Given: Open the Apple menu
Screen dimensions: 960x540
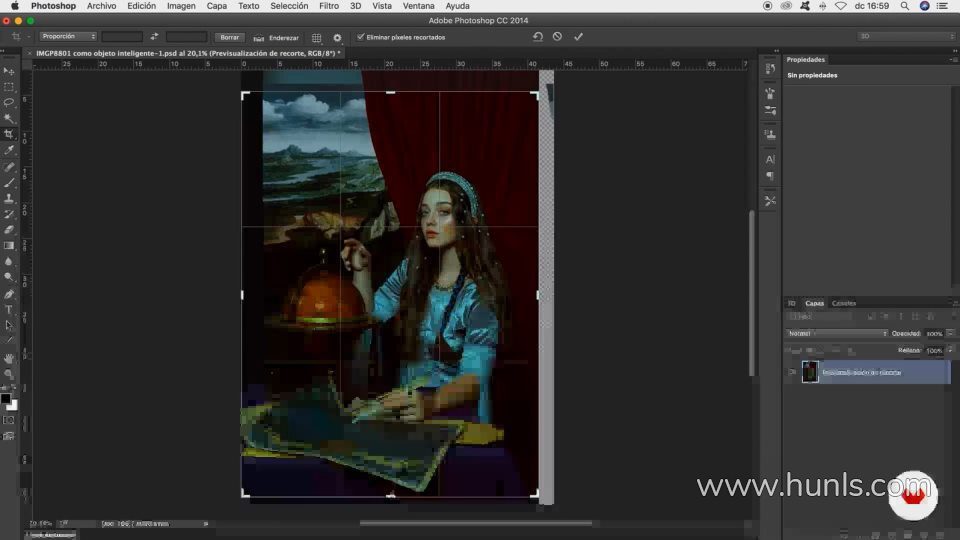Looking at the screenshot, I should click(x=15, y=6).
